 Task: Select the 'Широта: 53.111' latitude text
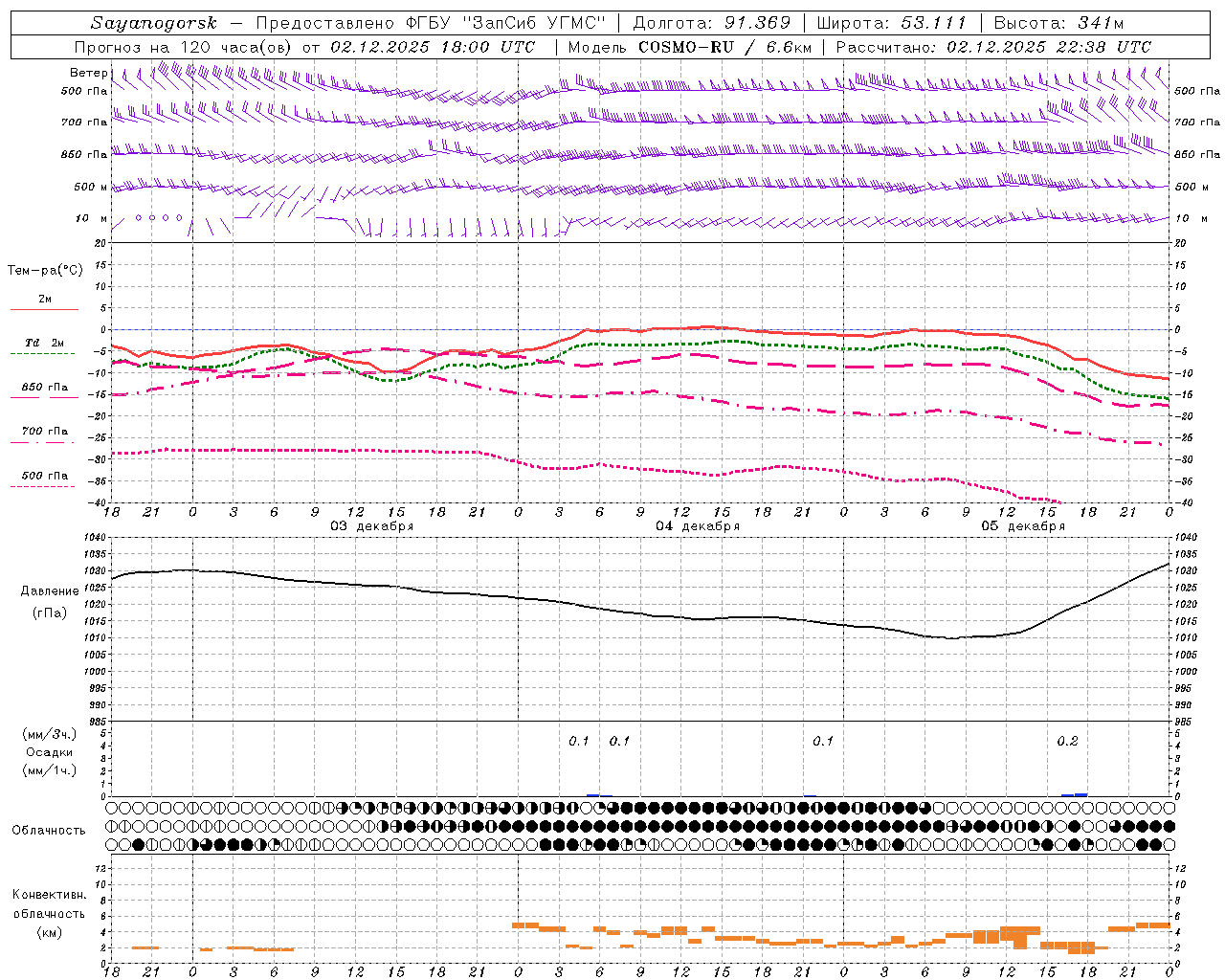(891, 23)
